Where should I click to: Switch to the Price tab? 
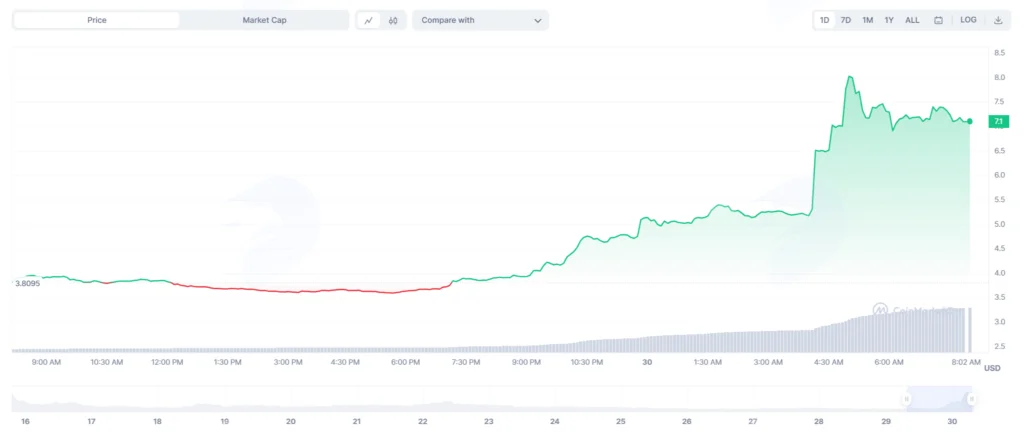click(97, 20)
